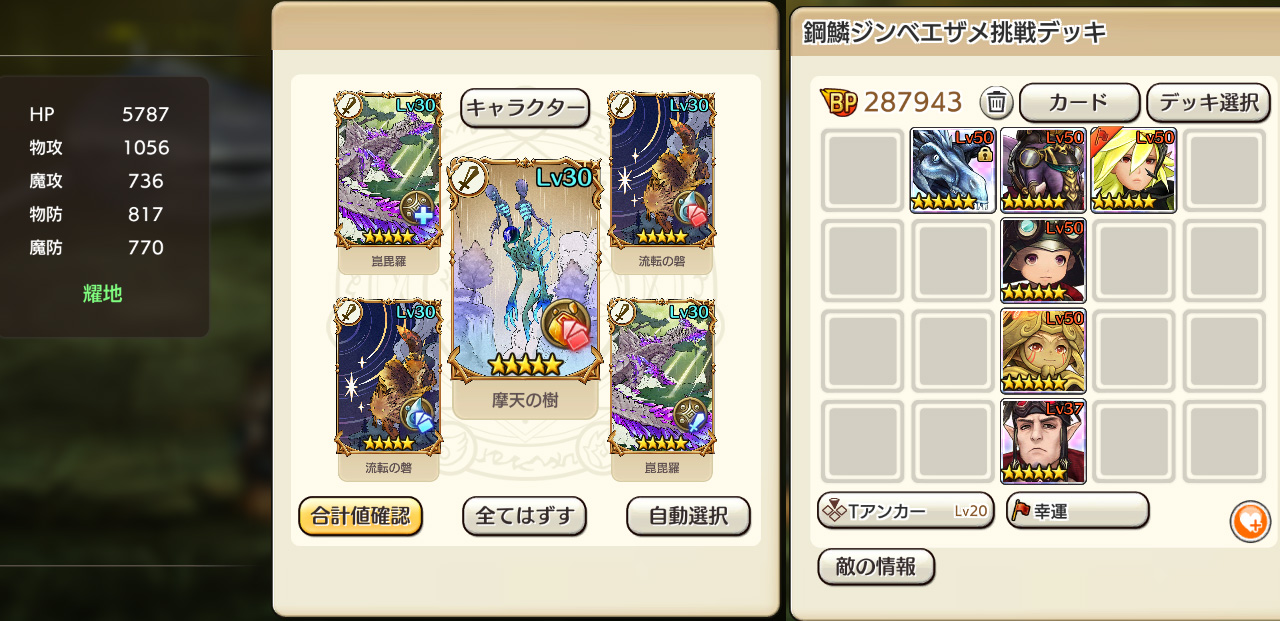Click the 自動選択 auto-select button
1280x621 pixels.
pyautogui.click(x=688, y=516)
